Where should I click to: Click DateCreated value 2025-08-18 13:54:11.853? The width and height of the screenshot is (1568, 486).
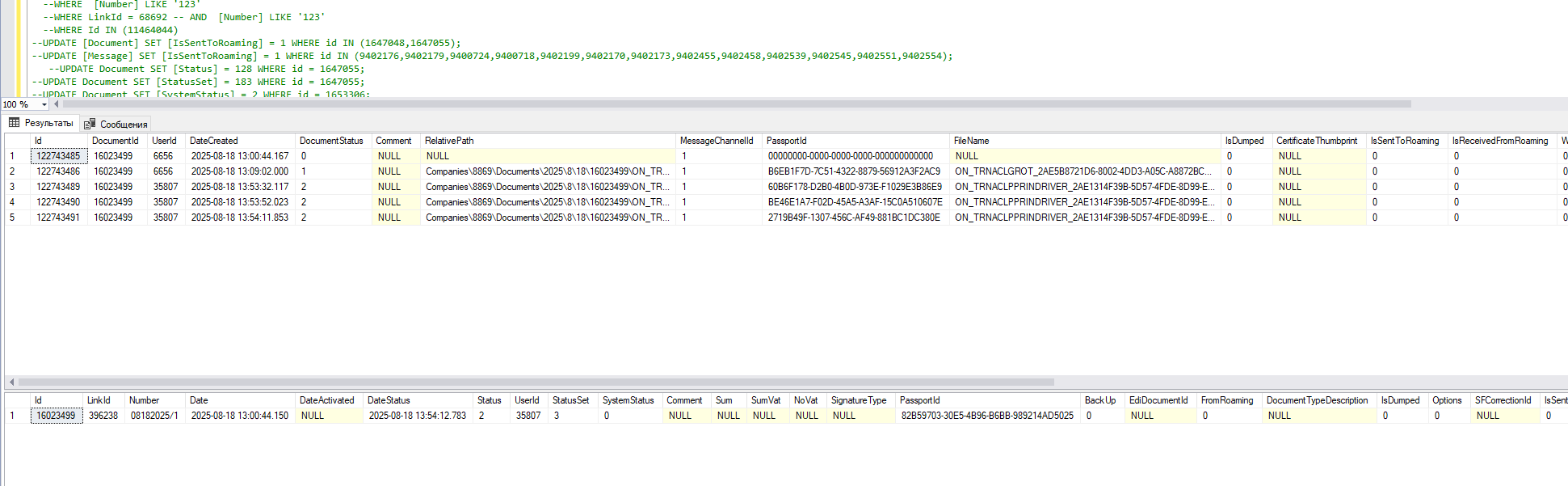(240, 218)
